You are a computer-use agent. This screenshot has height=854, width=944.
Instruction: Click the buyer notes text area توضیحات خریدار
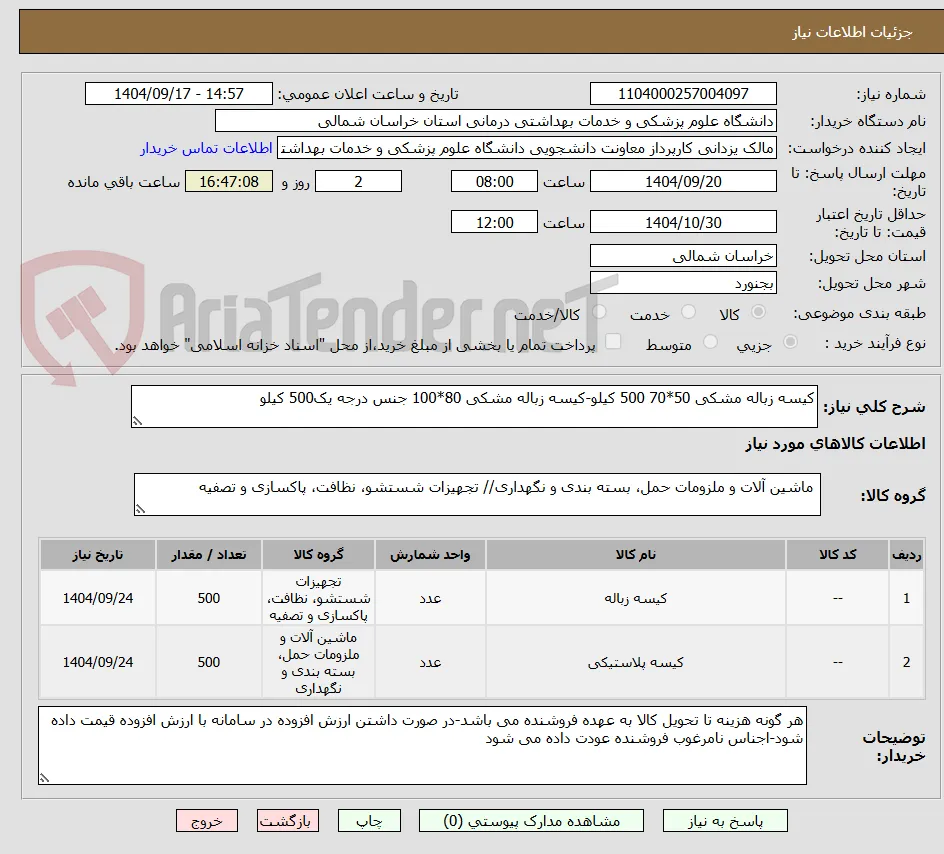pyautogui.click(x=422, y=746)
